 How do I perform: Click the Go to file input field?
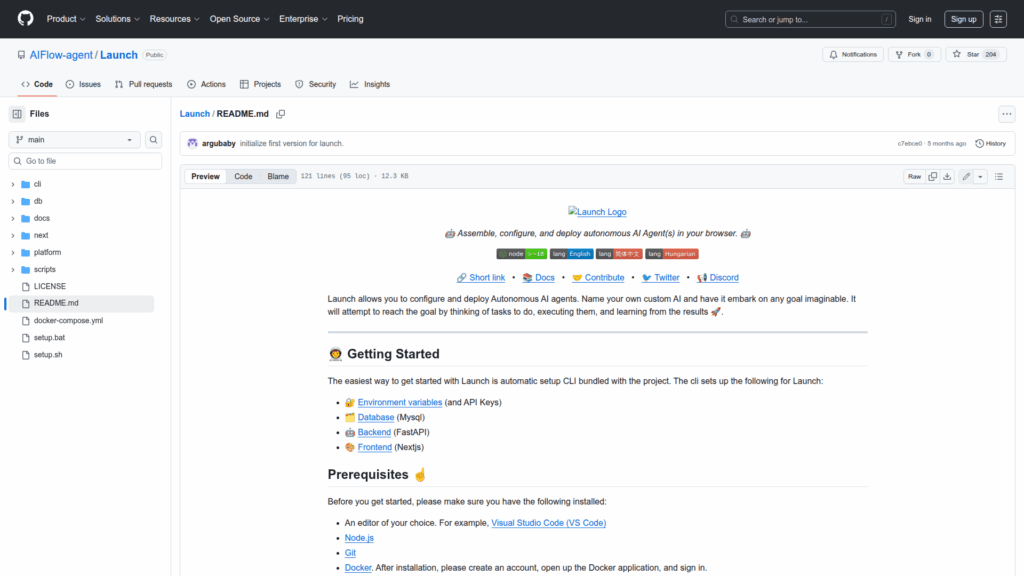coord(85,161)
